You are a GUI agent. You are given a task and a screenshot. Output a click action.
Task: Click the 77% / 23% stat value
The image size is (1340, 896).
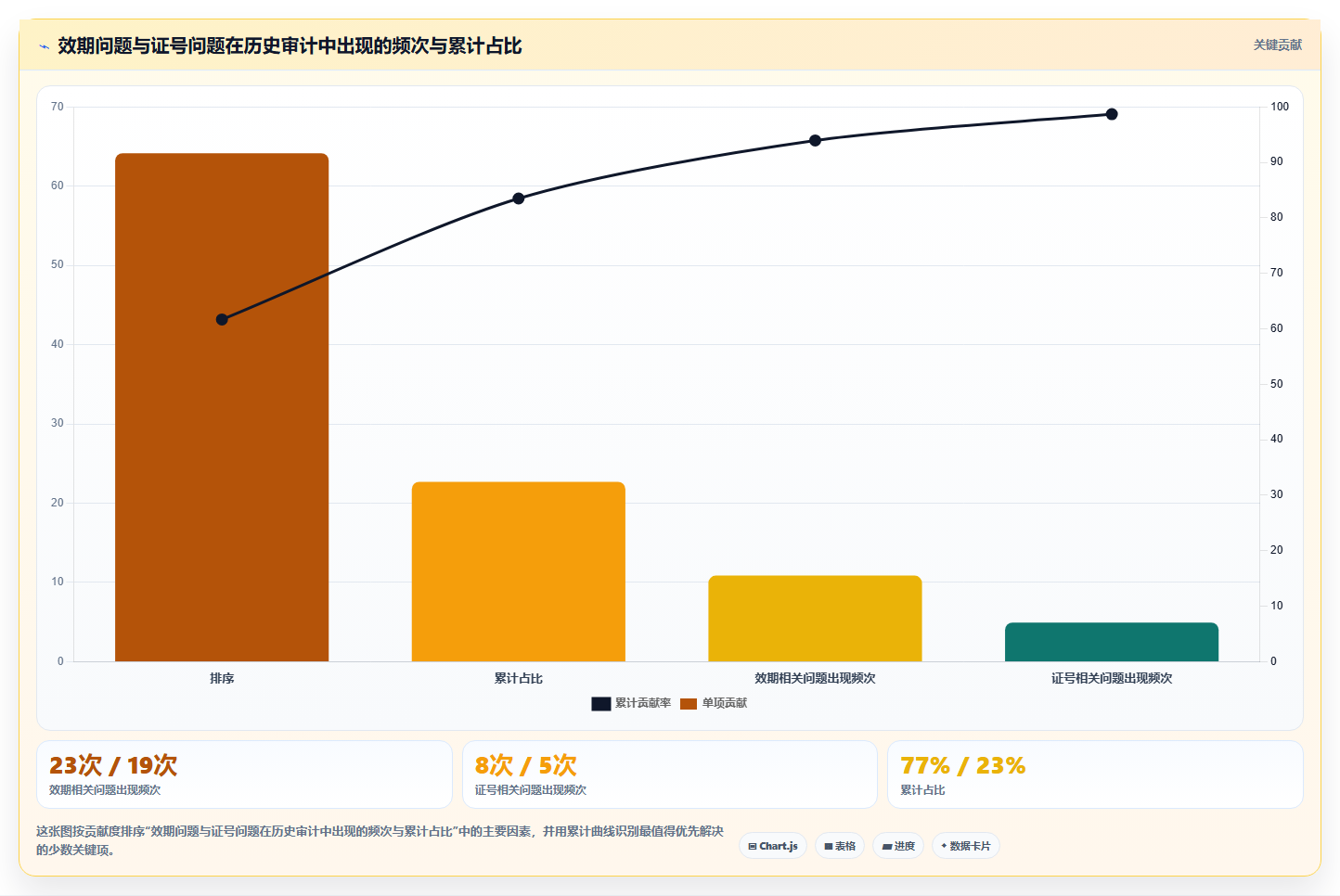point(962,765)
